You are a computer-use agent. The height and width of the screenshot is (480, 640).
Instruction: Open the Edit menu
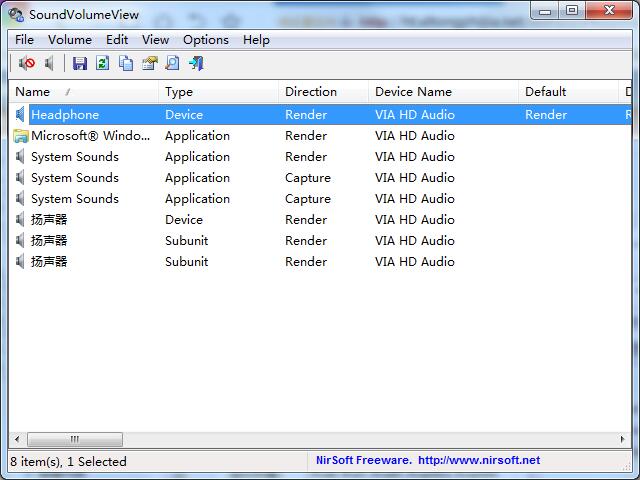[x=117, y=40]
